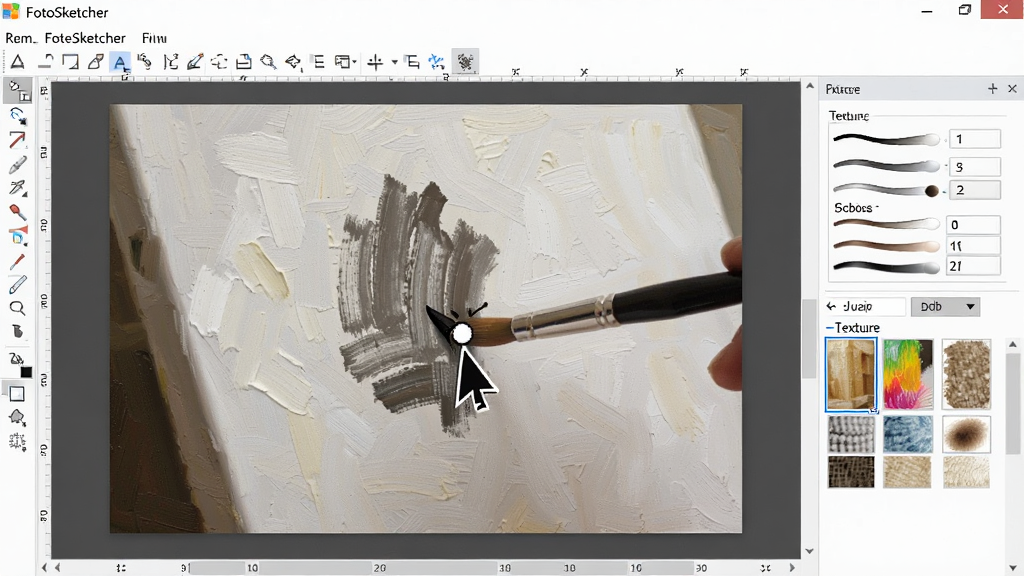Open the 'FoteSketcher' menu
This screenshot has width=1024, height=576.
pos(85,38)
